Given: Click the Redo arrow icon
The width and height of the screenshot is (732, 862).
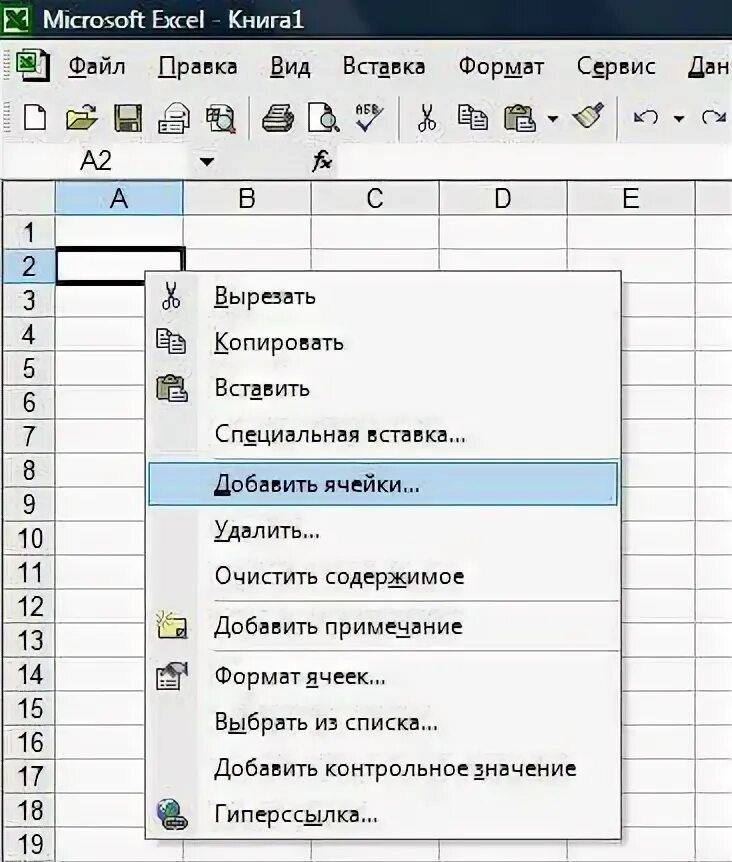Looking at the screenshot, I should 714,118.
